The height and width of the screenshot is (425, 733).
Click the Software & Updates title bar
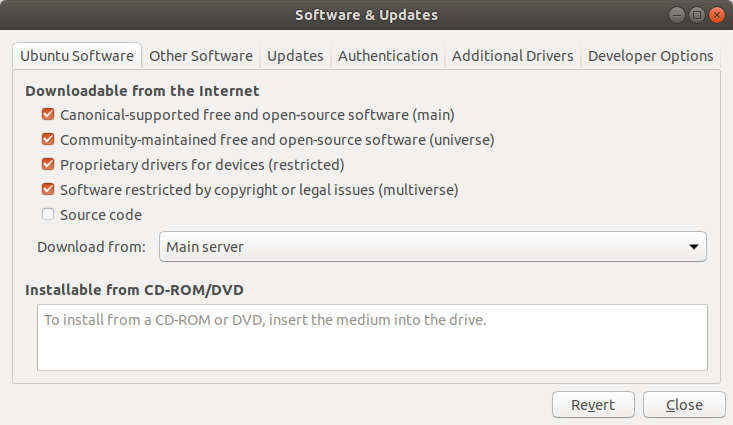366,15
